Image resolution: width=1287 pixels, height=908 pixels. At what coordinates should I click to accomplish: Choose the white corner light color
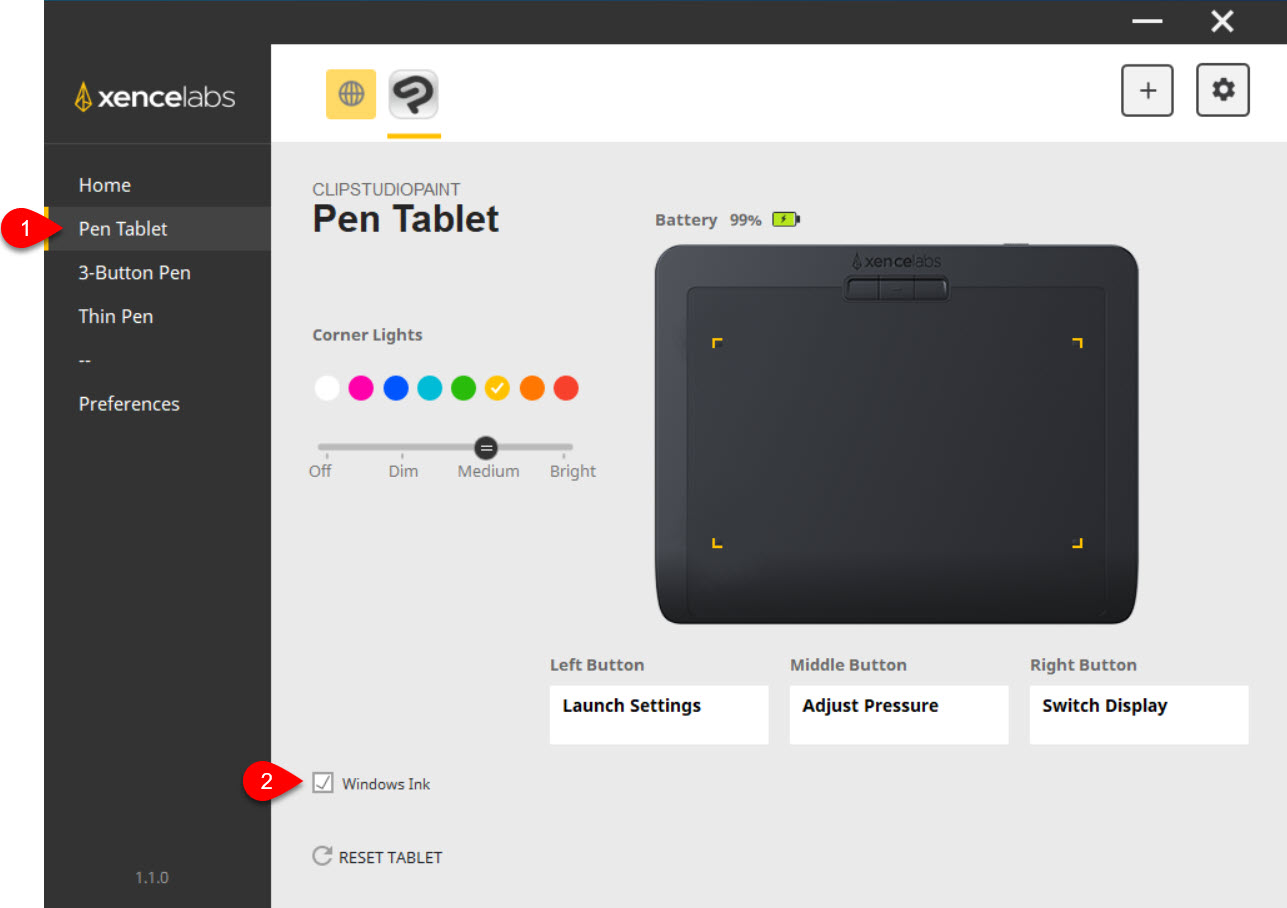[x=327, y=388]
